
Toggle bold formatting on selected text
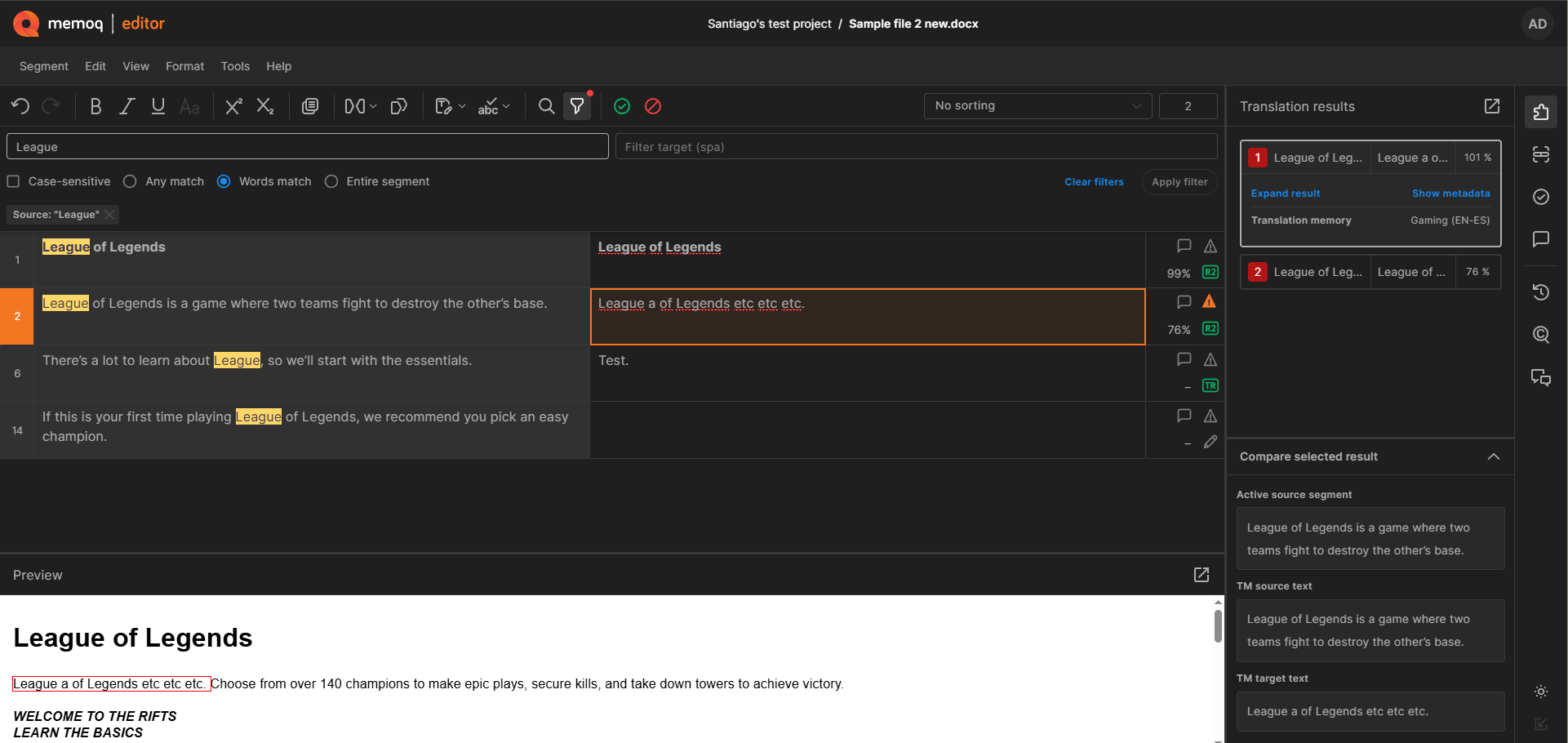pos(96,106)
